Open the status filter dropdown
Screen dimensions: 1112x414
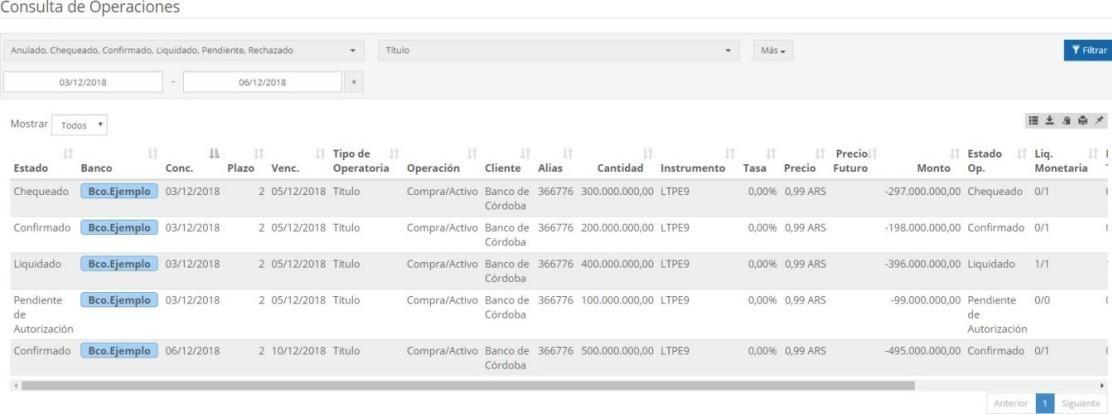185,50
